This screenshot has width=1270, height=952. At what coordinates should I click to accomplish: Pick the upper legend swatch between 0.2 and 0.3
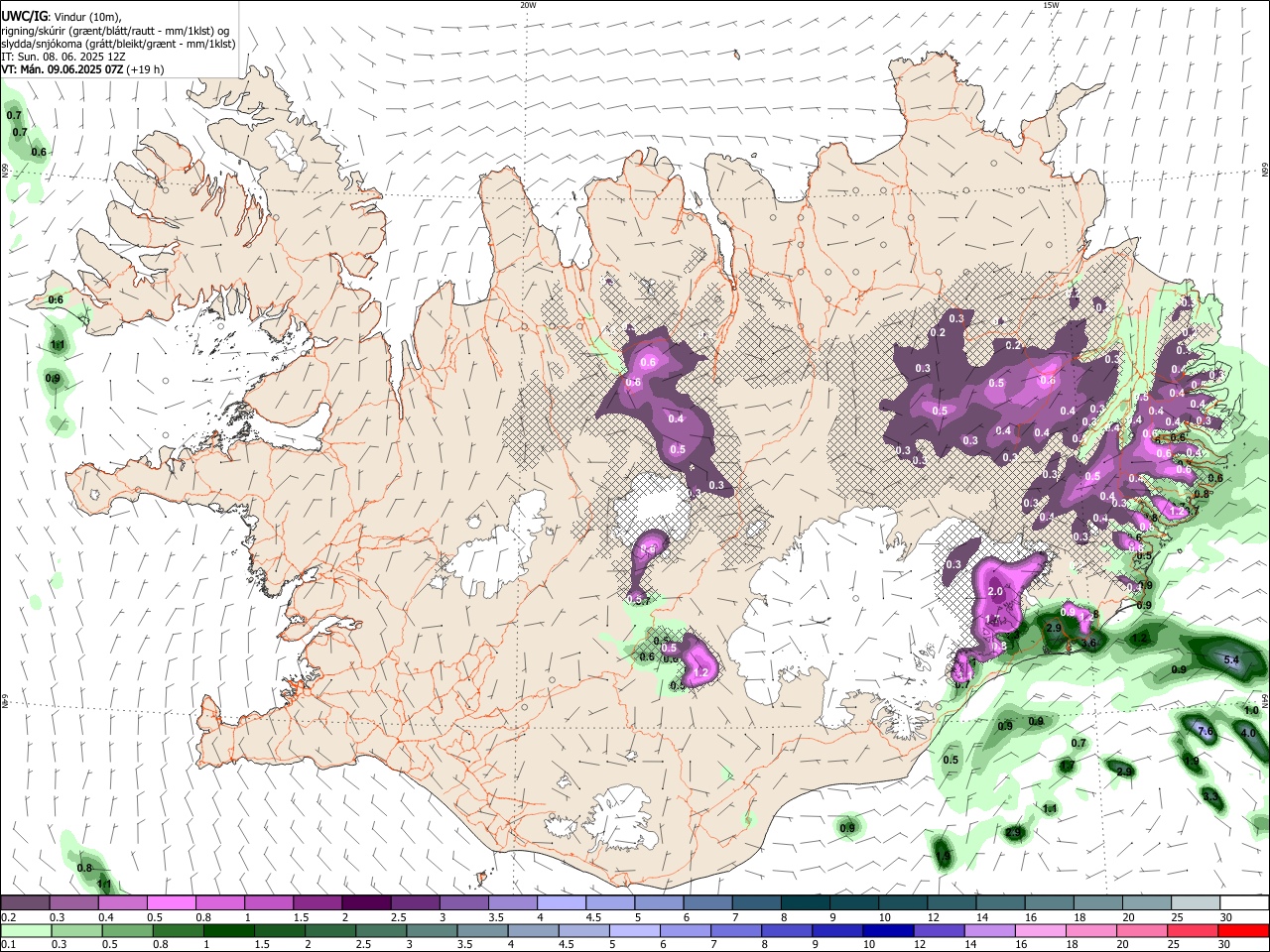(x=25, y=903)
